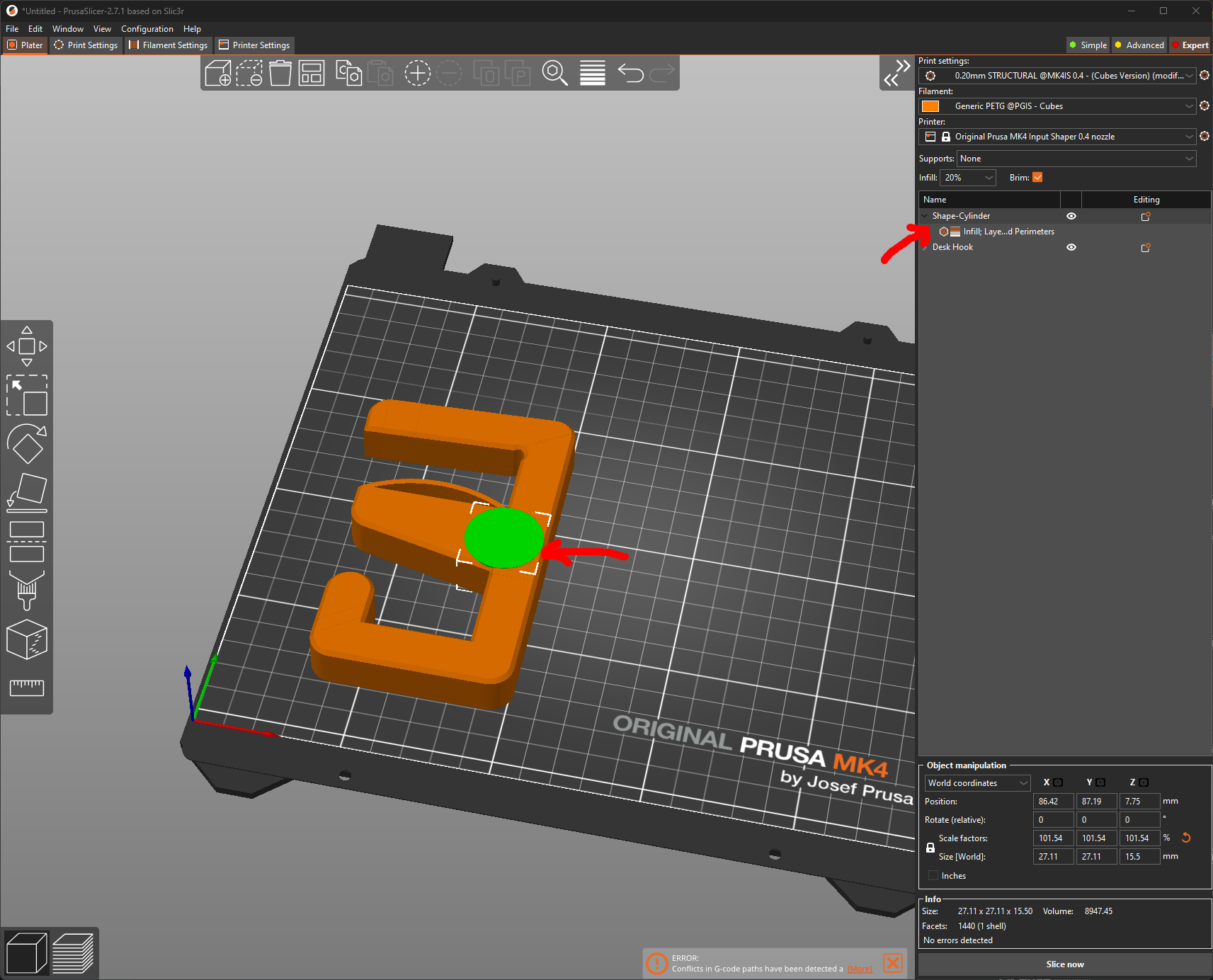This screenshot has width=1213, height=980.
Task: Click the filament preset edit gear icon
Action: (1205, 106)
